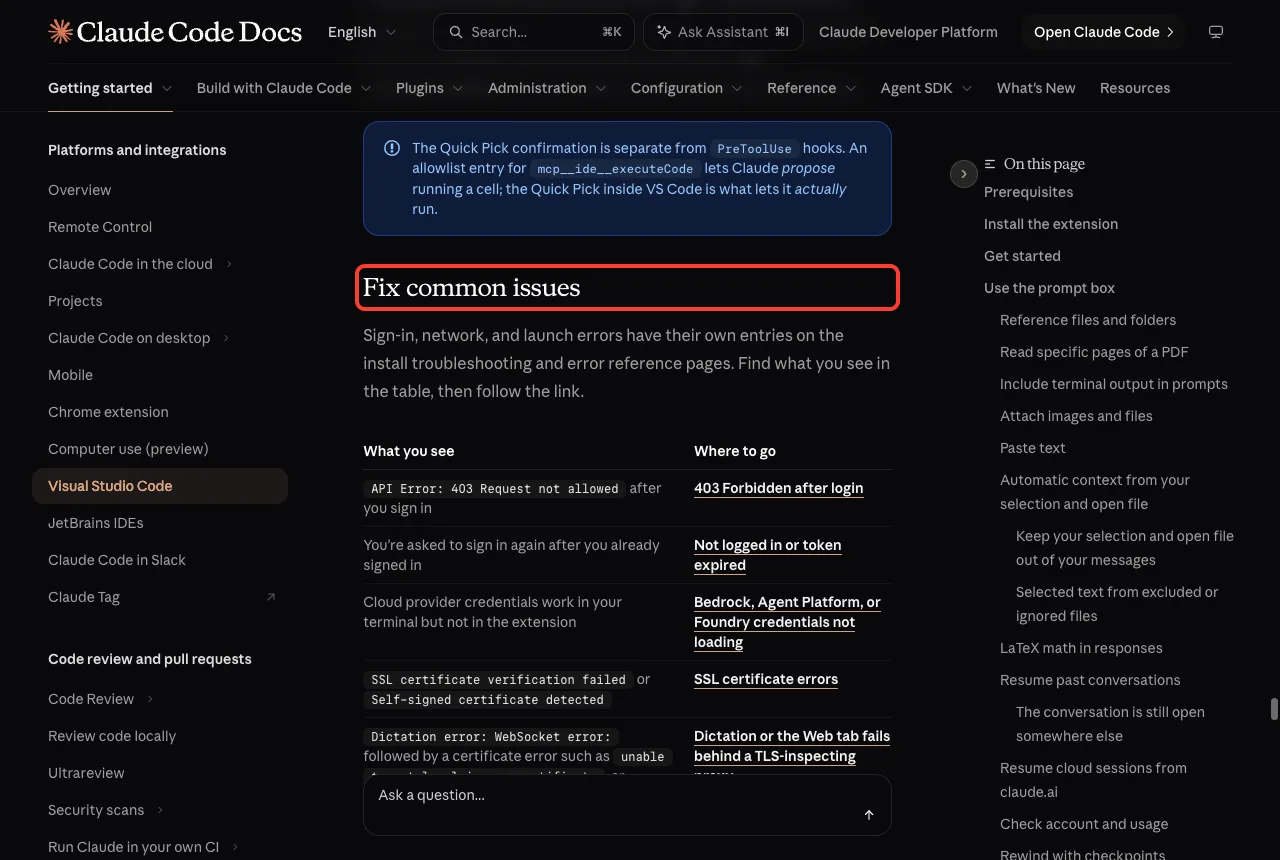
Task: Open the Agent SDK dropdown menu
Action: [927, 88]
